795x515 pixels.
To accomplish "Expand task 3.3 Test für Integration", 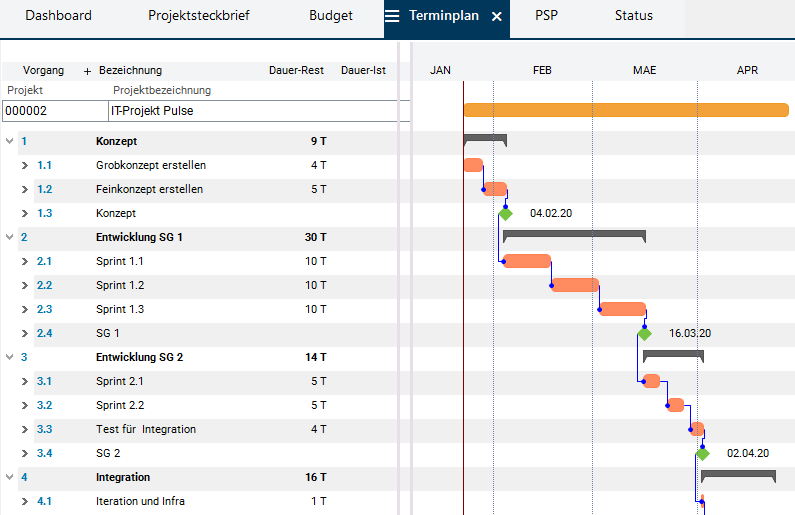I will 25,429.
